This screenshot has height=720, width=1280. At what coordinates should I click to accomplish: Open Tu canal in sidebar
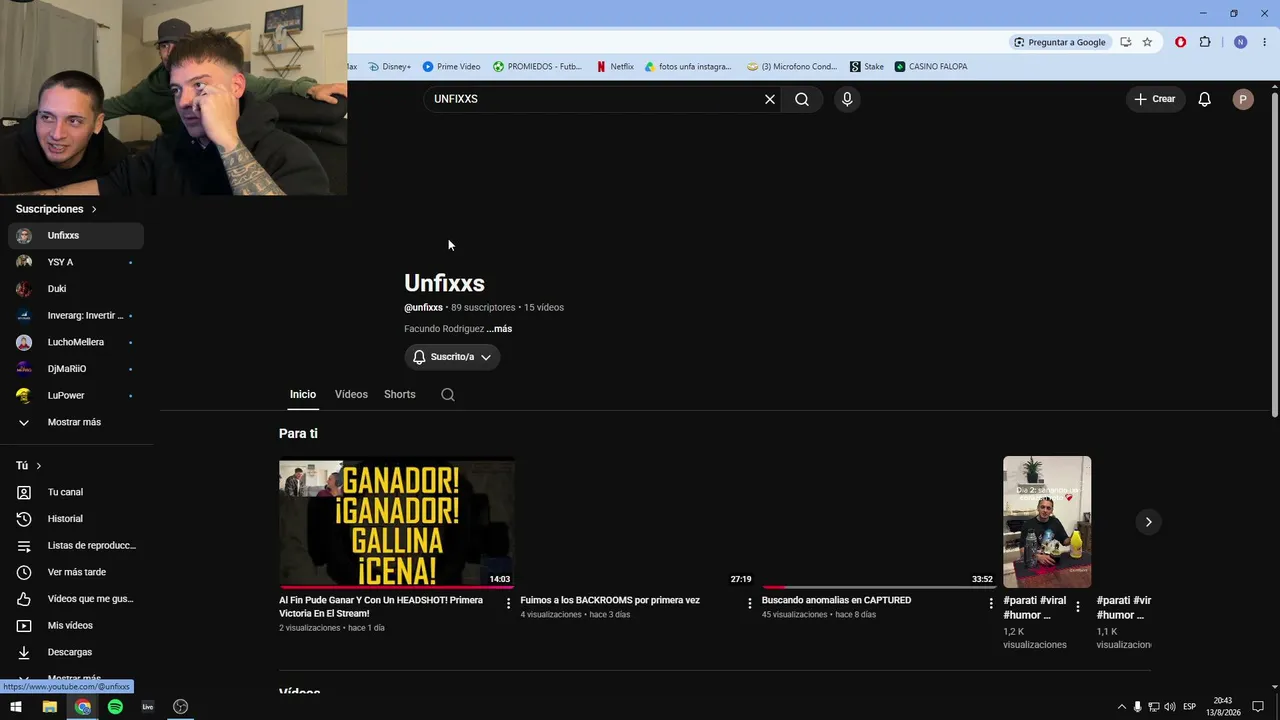pyautogui.click(x=76, y=492)
